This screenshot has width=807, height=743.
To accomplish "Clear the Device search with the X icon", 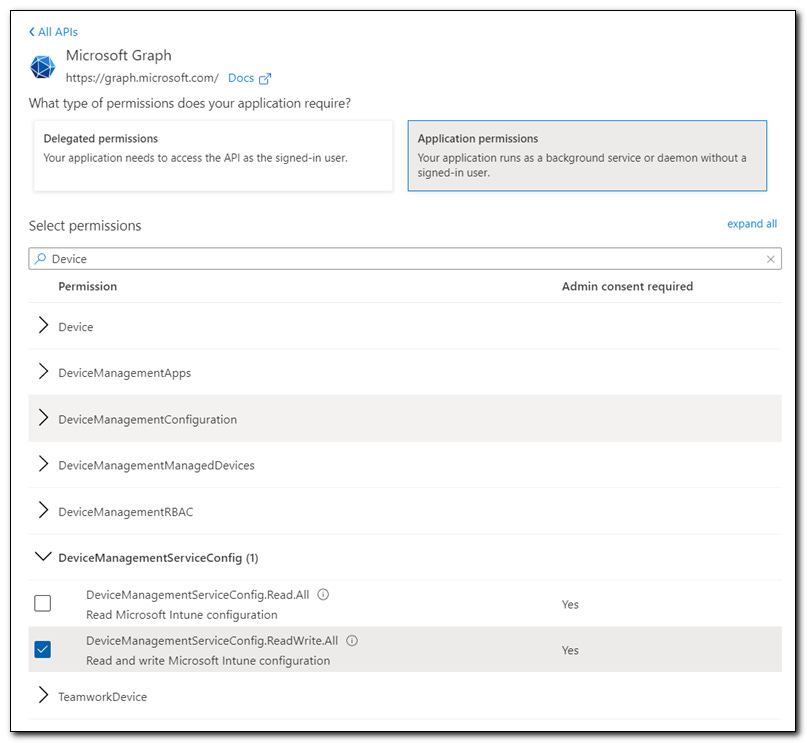I will (x=771, y=258).
